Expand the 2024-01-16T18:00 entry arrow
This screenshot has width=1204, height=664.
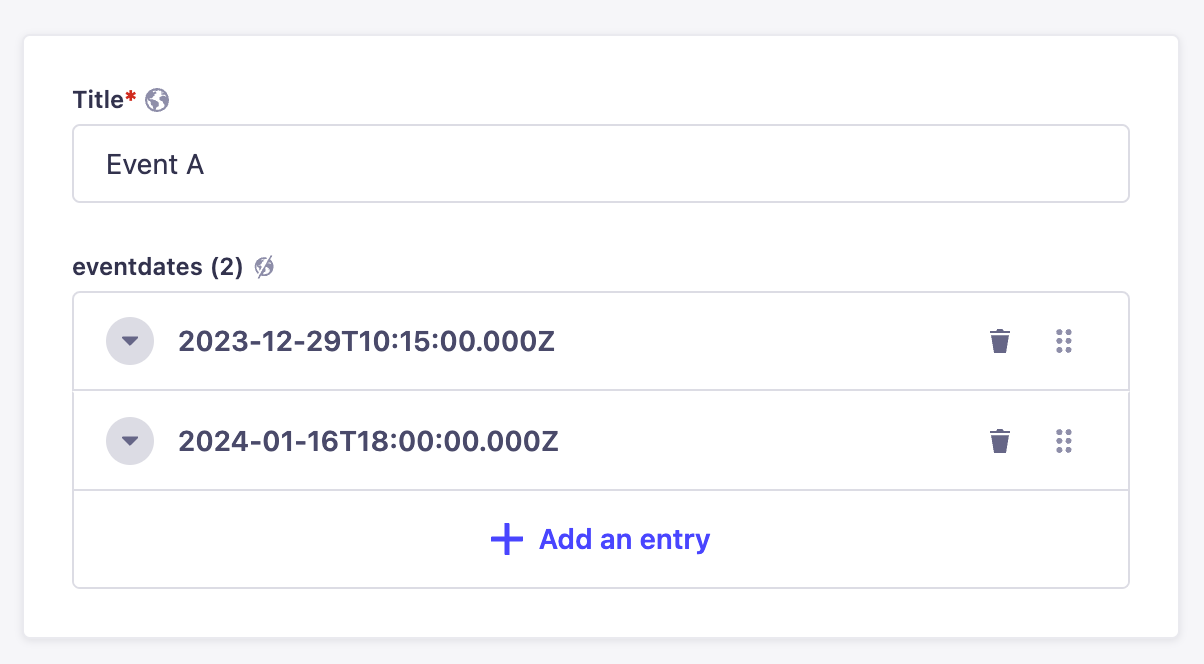130,441
